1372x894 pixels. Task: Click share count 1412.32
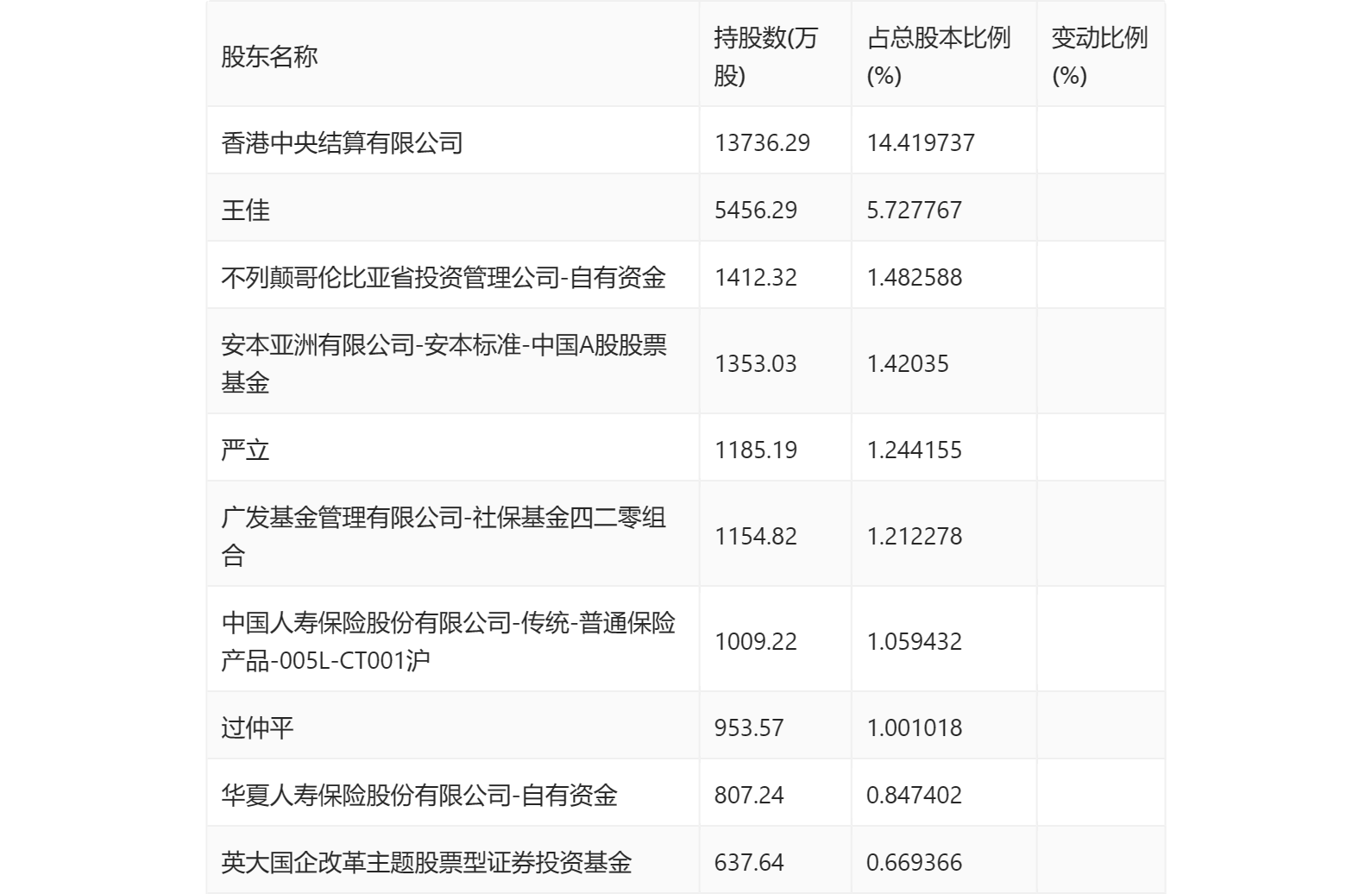pyautogui.click(x=755, y=277)
